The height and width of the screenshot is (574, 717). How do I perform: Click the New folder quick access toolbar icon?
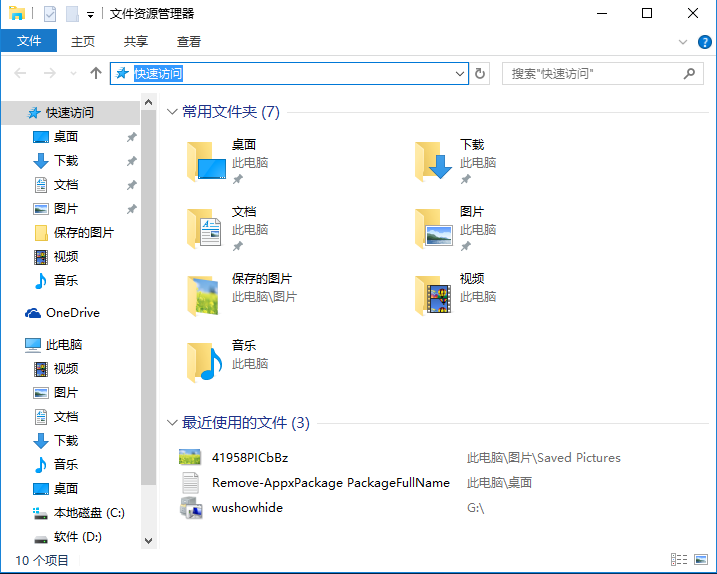point(72,14)
